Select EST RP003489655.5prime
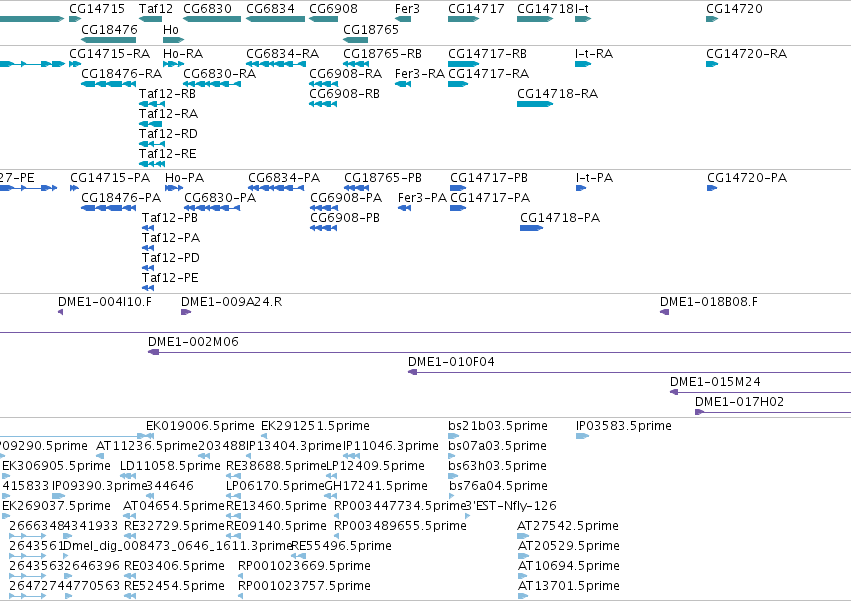 click(400, 526)
